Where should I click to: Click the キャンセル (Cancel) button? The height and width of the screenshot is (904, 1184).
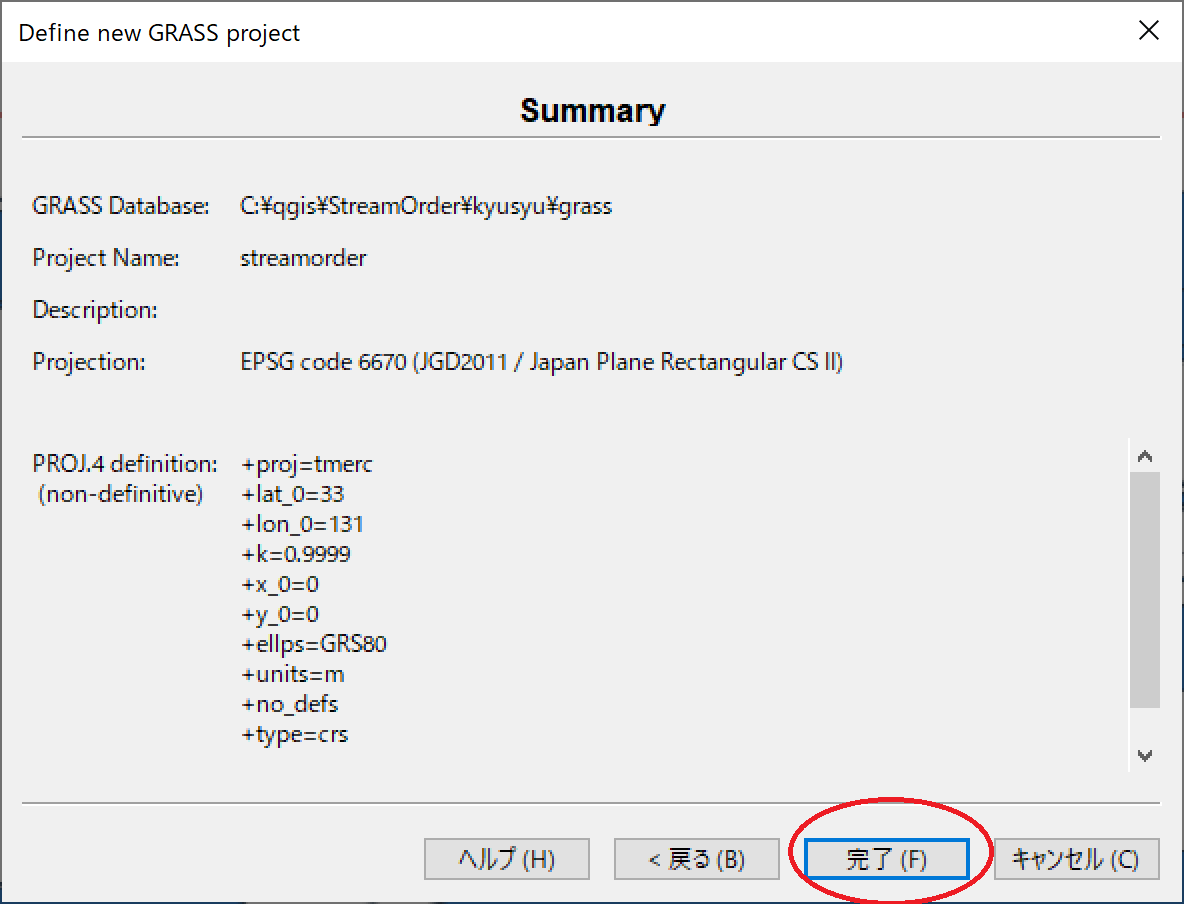coord(1076,858)
